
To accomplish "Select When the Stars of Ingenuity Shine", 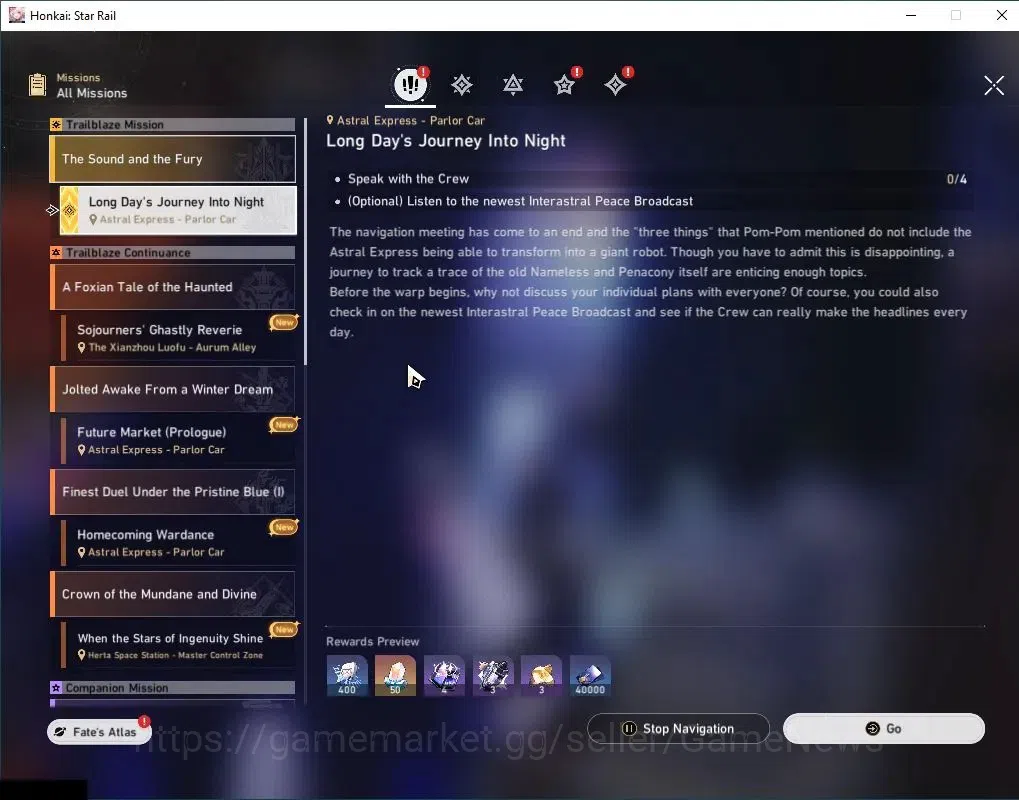I will 180,645.
